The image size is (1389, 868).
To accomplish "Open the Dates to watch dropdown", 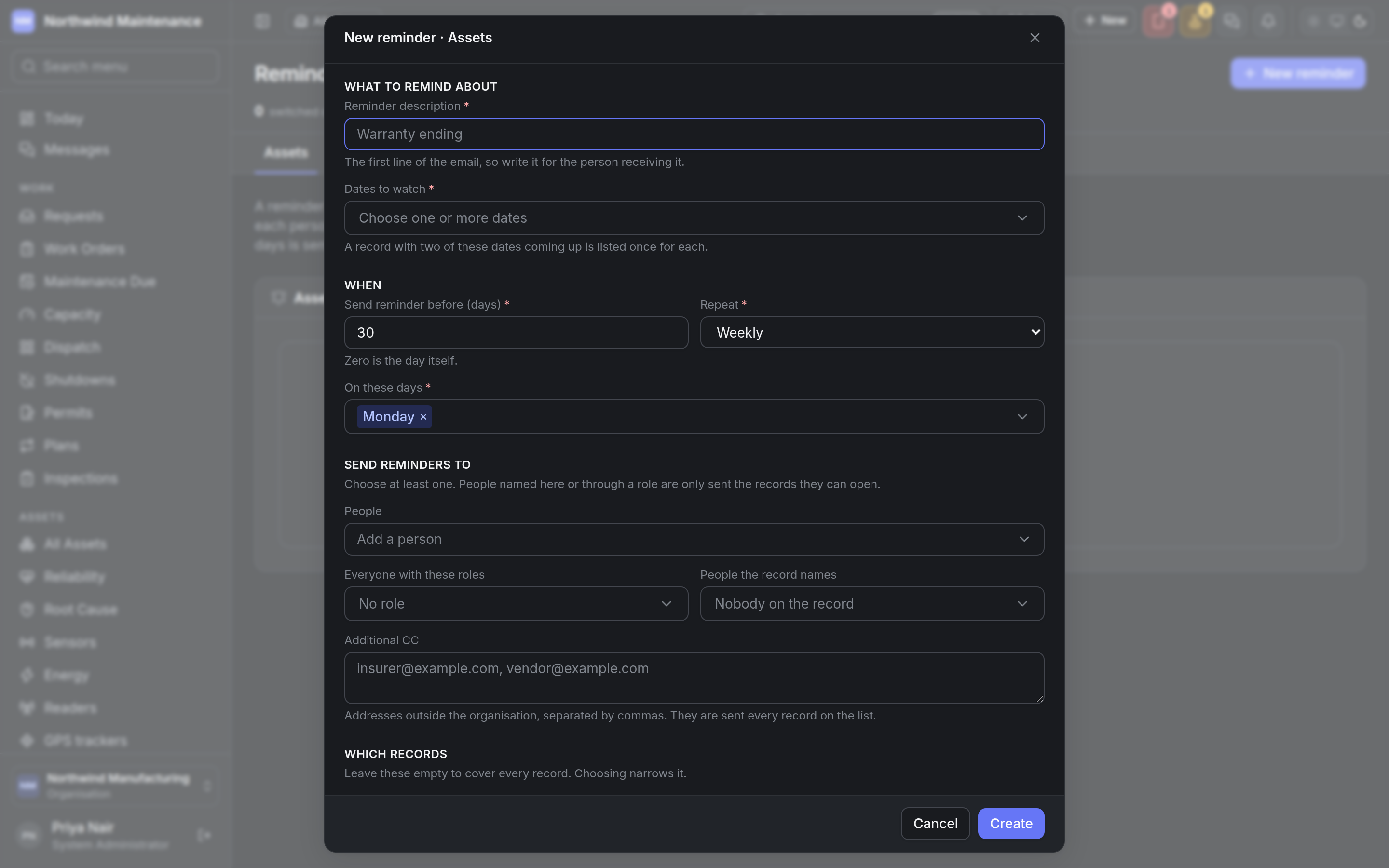I will (x=694, y=218).
